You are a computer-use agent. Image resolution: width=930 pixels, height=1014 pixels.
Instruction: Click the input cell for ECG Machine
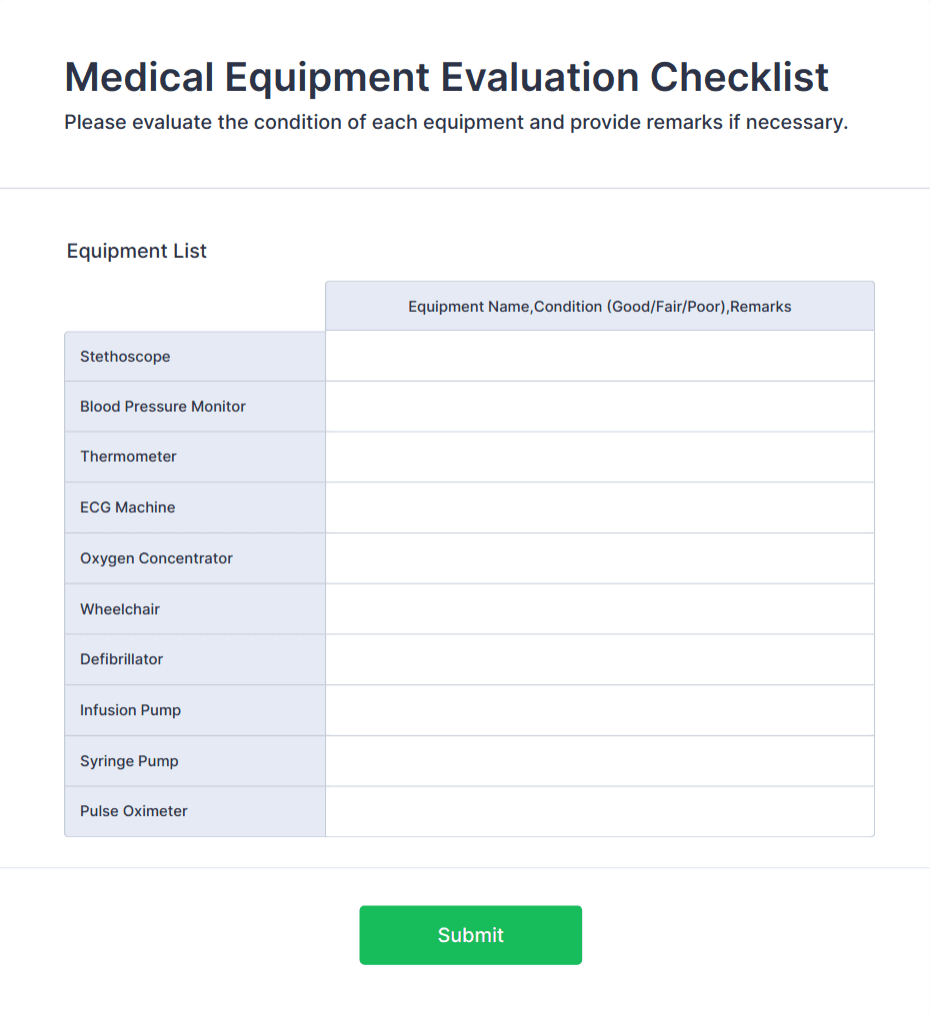tap(599, 507)
